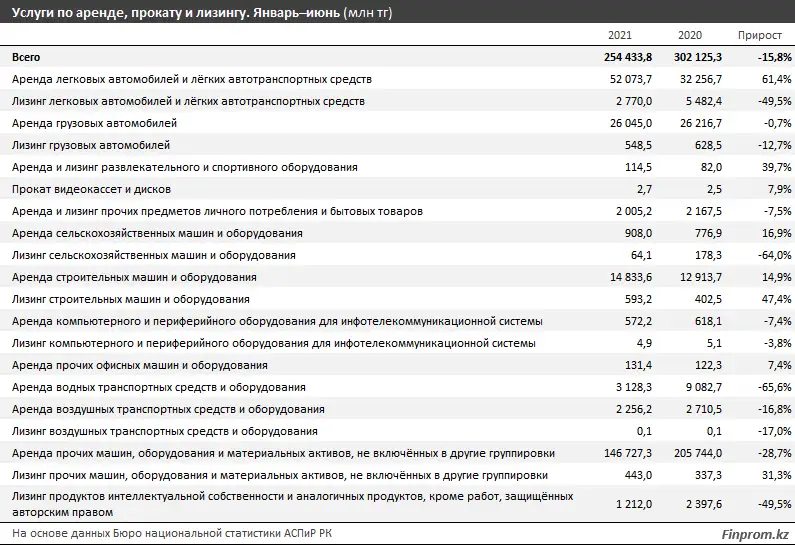
Task: Click the Finprom.kz watermark text
Action: point(754,534)
